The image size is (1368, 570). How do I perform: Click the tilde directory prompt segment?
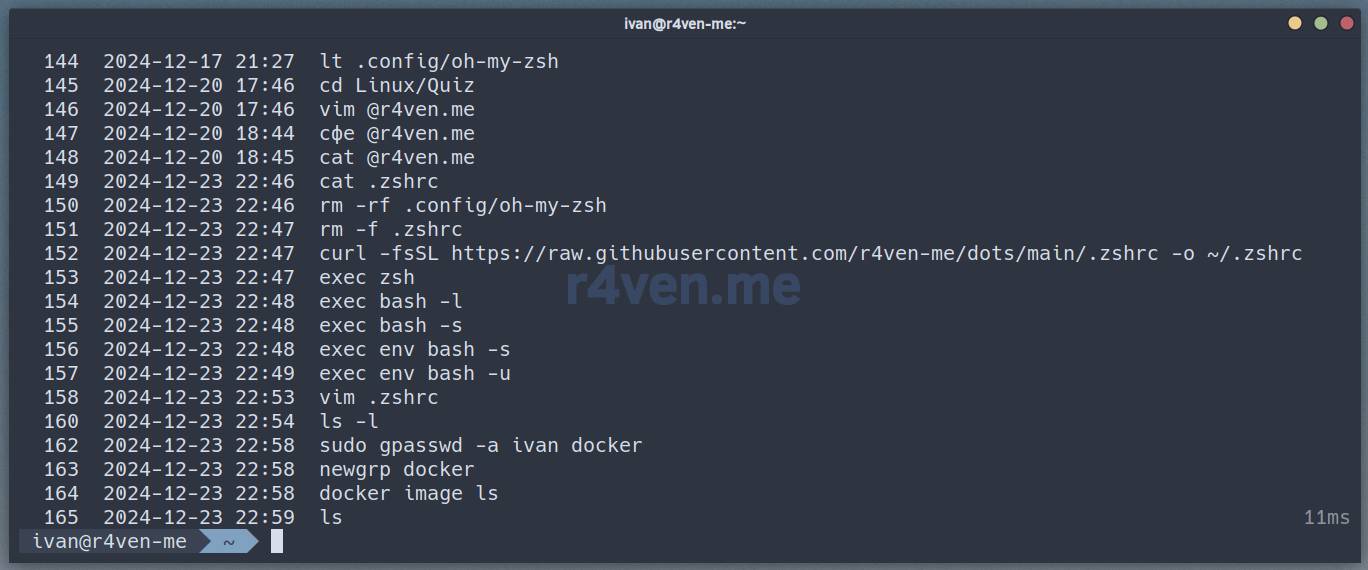coord(229,541)
